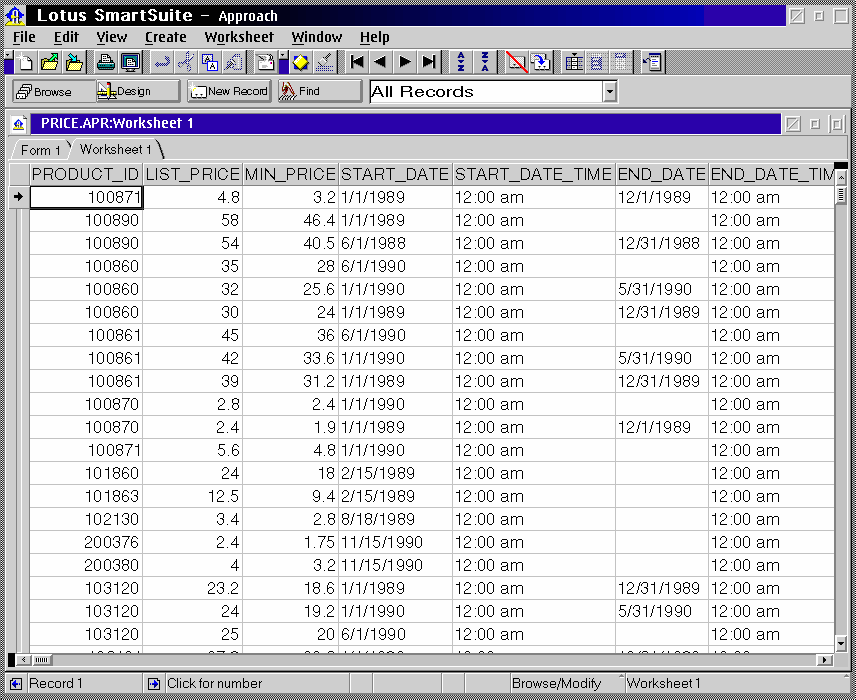The height and width of the screenshot is (700, 856).
Task: Select the START_DATE column header
Action: (395, 175)
